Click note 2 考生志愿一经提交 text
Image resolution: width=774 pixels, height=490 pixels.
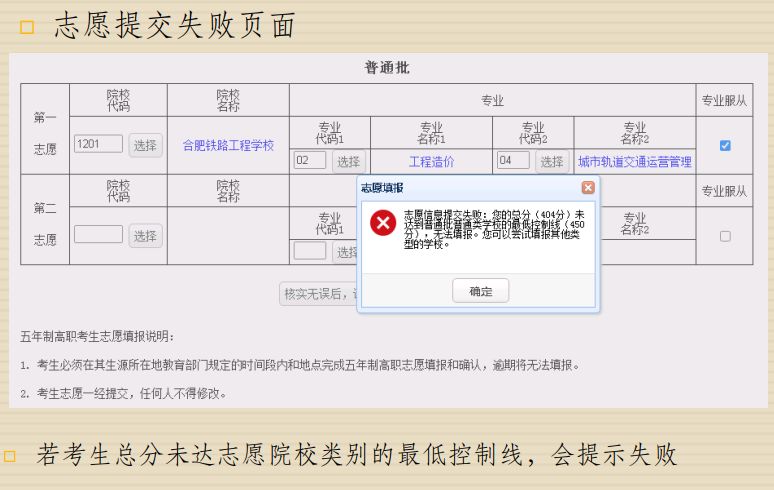(x=124, y=394)
